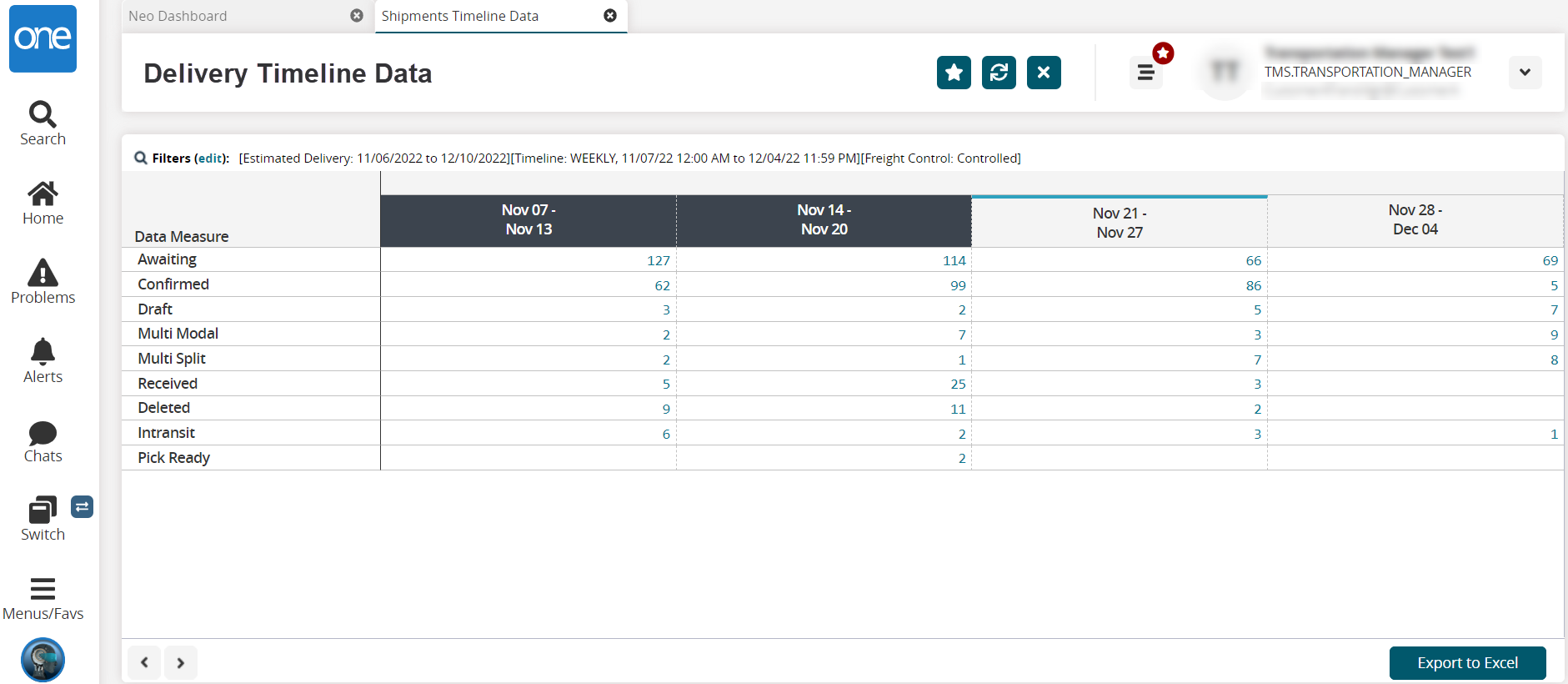Open the Chats panel

[x=43, y=441]
